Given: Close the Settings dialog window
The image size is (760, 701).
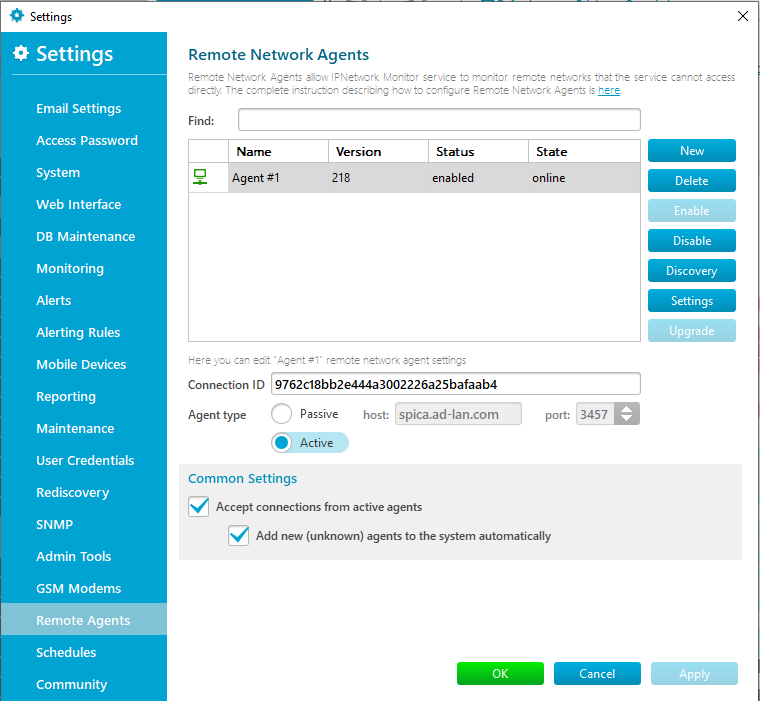Looking at the screenshot, I should [x=743, y=16].
